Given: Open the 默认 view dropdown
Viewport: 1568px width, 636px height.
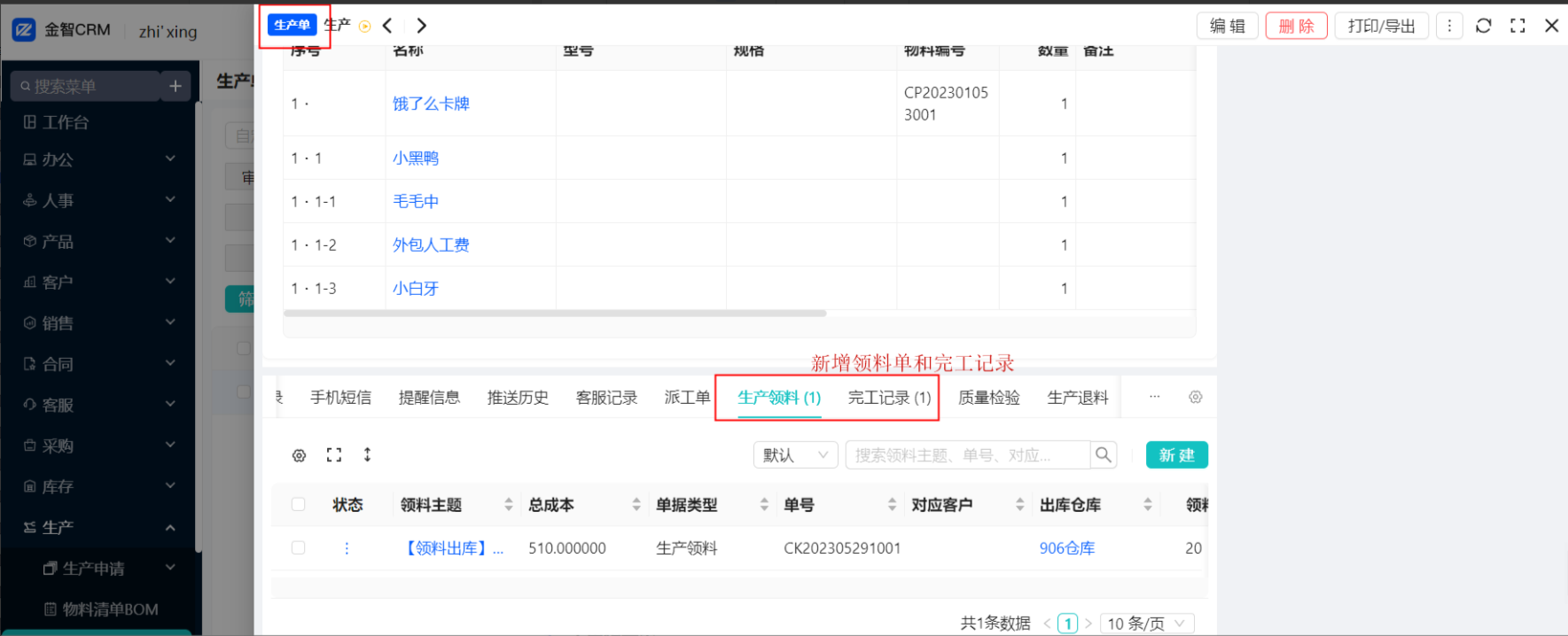Looking at the screenshot, I should pos(796,454).
